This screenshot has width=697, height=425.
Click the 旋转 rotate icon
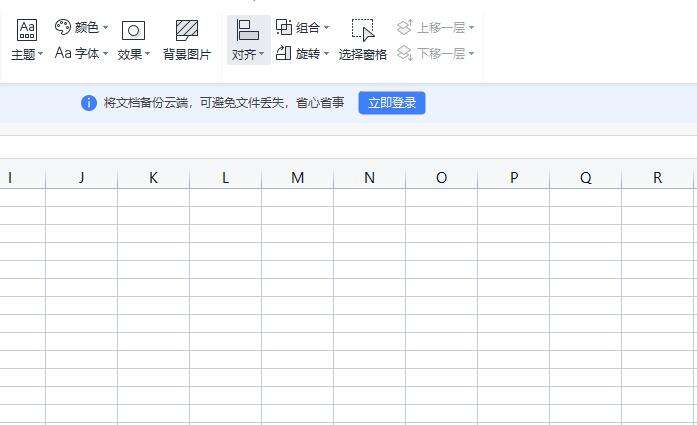[284, 53]
